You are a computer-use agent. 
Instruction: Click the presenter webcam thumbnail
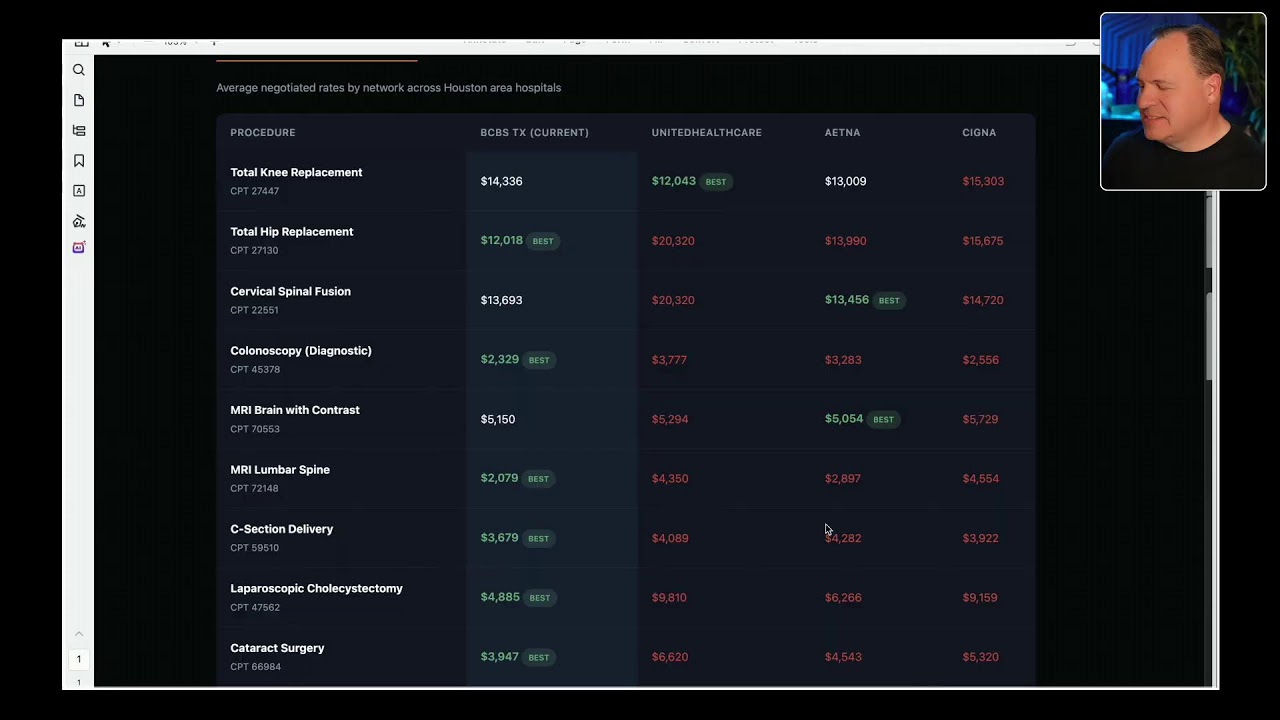pyautogui.click(x=1183, y=101)
